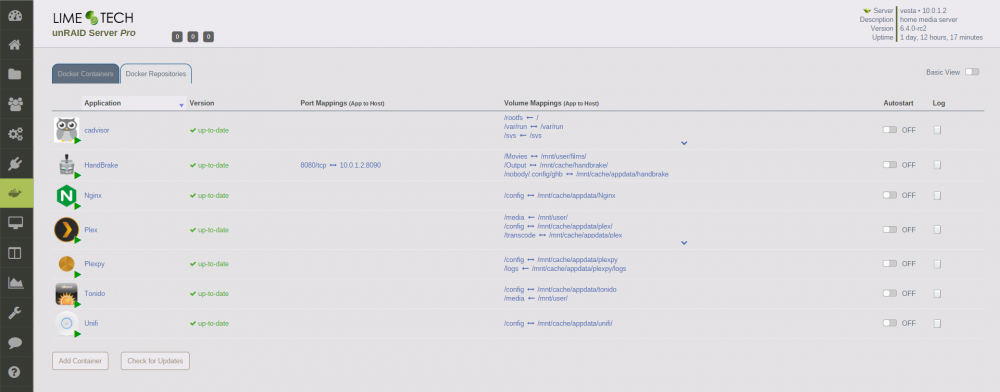Open the log icon for Unifi
The image size is (1000, 392).
coord(938,323)
